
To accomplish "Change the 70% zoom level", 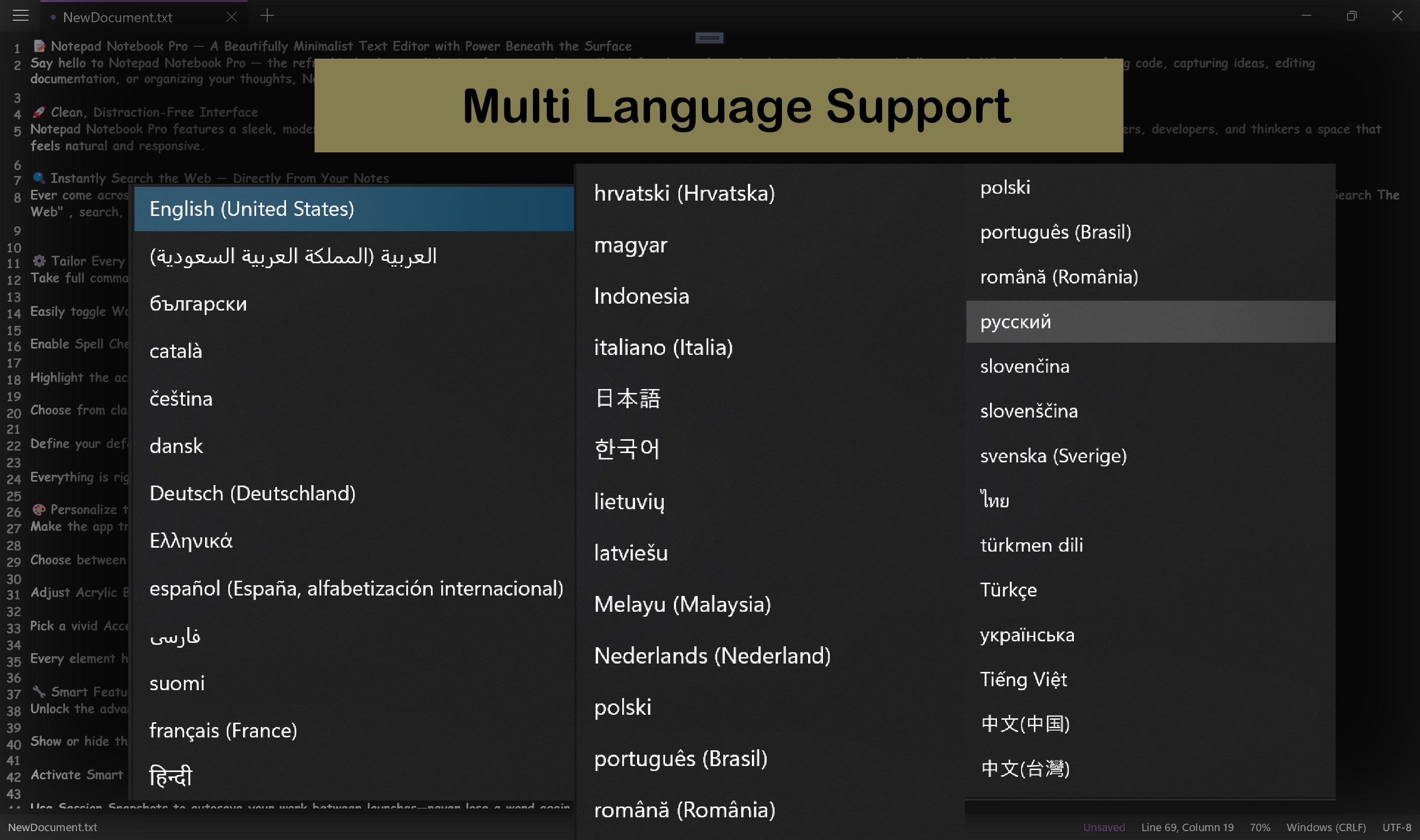I will pyautogui.click(x=1259, y=827).
